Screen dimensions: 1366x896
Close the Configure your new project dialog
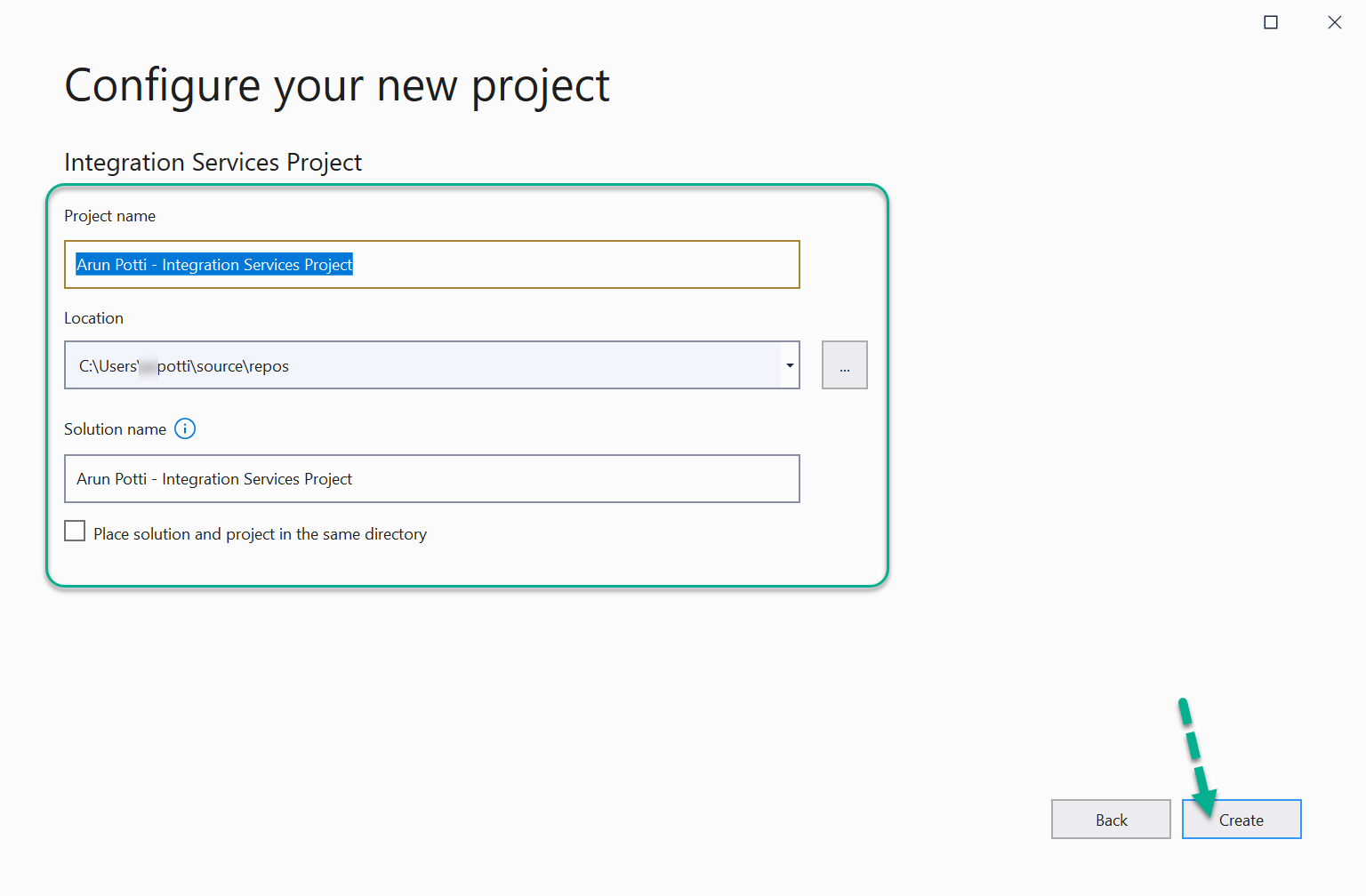(1335, 22)
